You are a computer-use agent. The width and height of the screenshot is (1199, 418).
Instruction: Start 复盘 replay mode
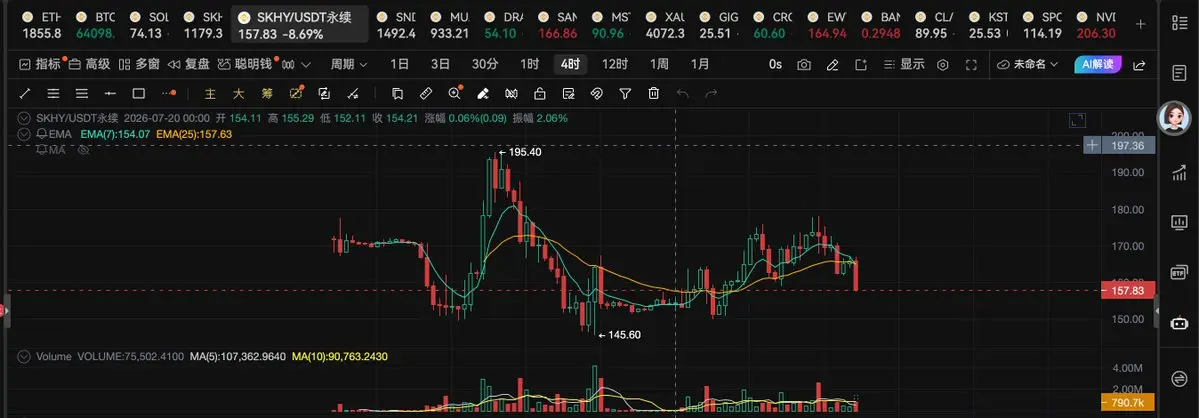coord(189,64)
